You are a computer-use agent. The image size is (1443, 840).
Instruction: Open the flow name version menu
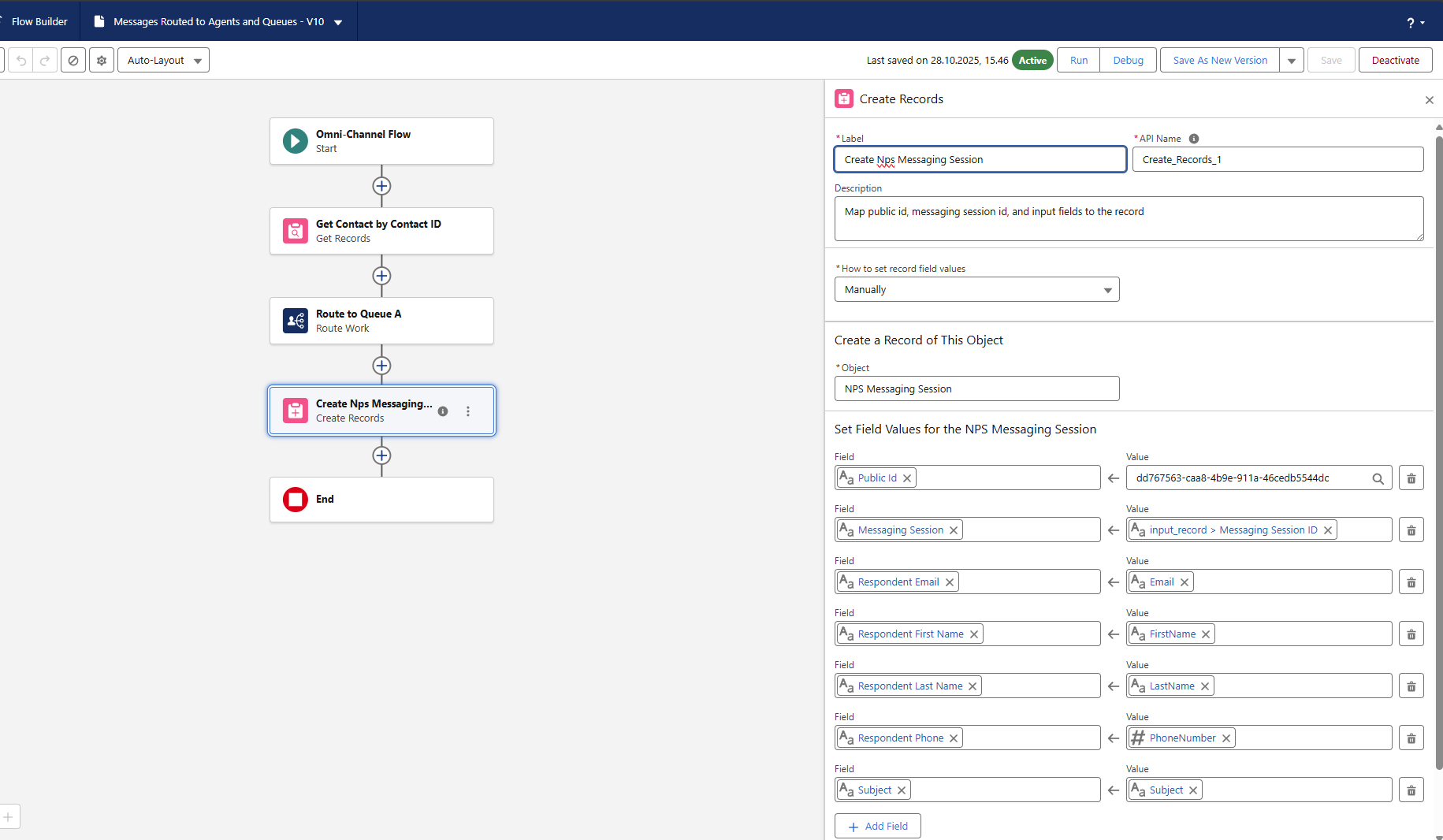pyautogui.click(x=339, y=22)
